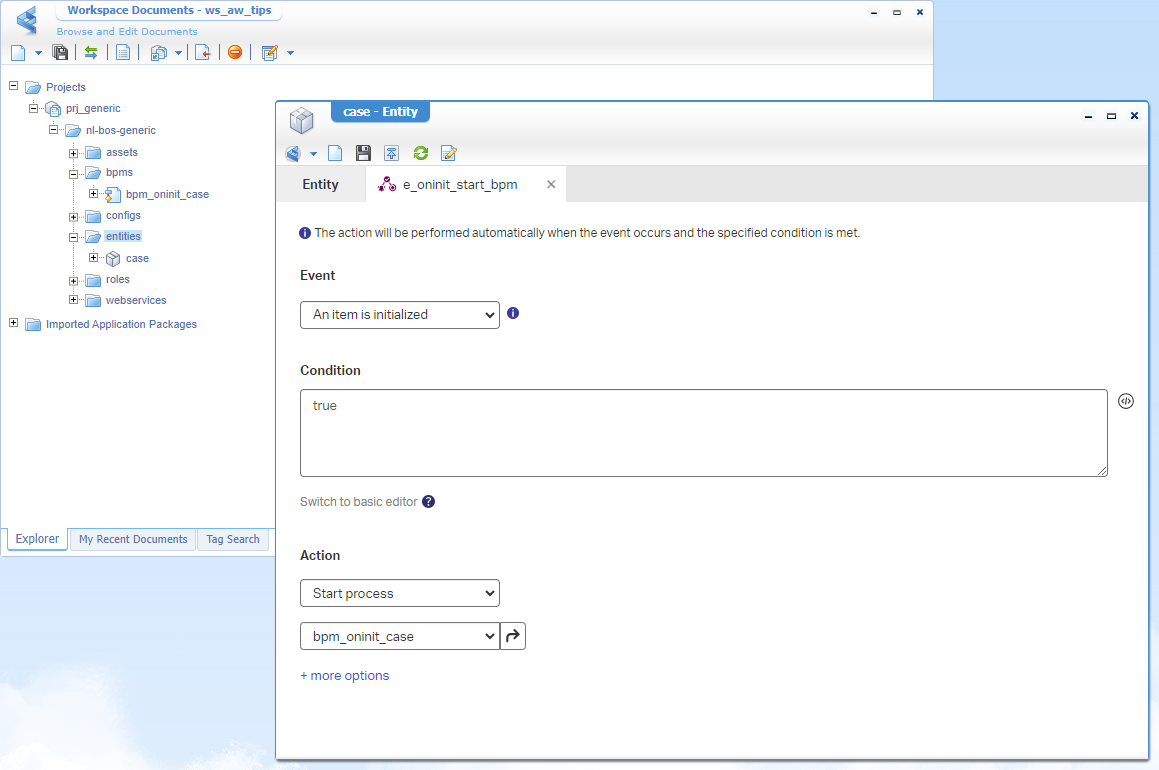Click the publish upload icon in the Entity toolbar
Viewport: 1159px width, 770px height.
(392, 153)
